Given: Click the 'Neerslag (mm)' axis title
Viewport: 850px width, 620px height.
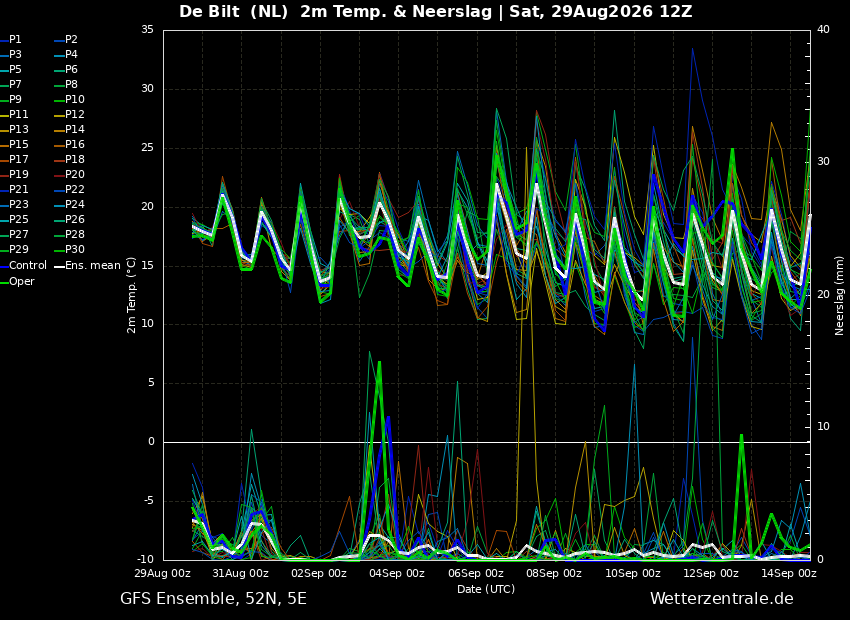Looking at the screenshot, I should point(839,295).
